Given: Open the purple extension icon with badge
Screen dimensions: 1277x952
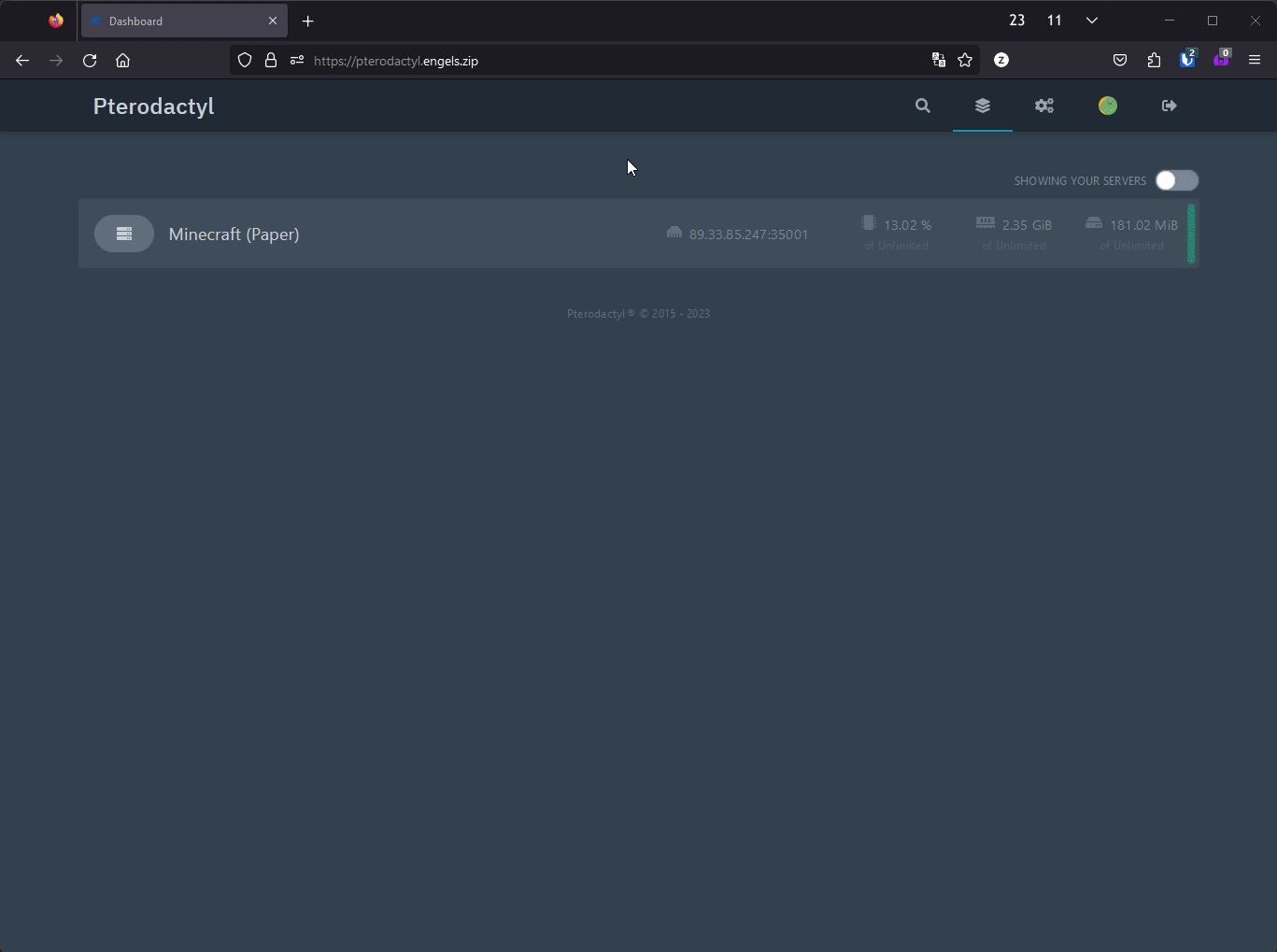Looking at the screenshot, I should 1221,60.
